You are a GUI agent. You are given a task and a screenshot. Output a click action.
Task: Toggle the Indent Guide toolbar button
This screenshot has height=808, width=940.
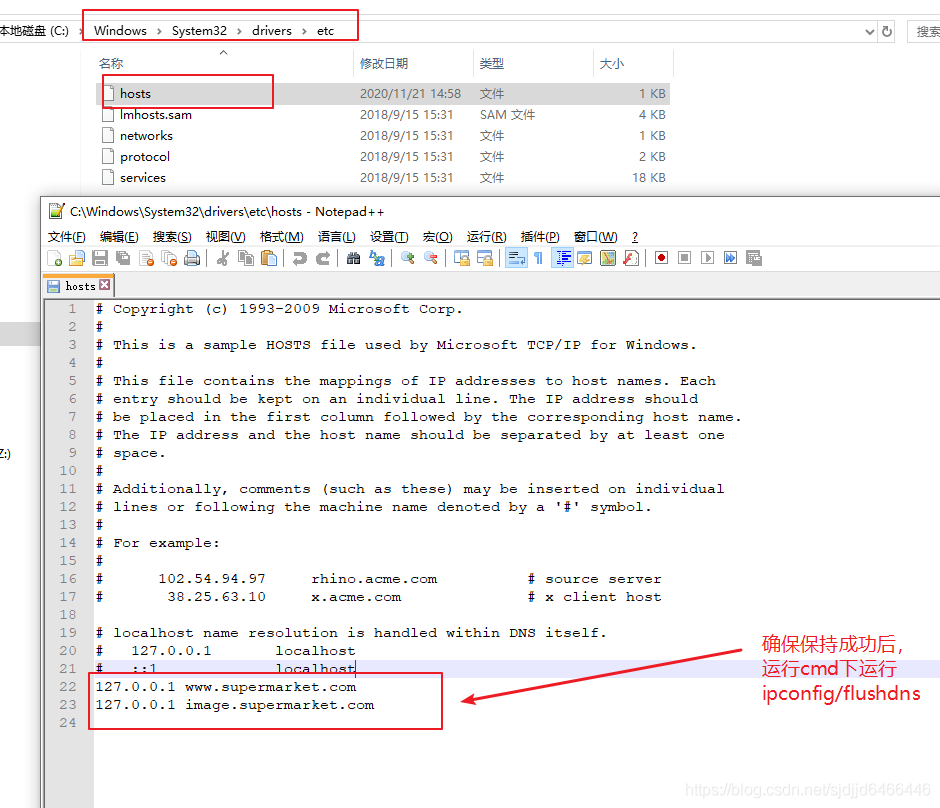pyautogui.click(x=562, y=258)
